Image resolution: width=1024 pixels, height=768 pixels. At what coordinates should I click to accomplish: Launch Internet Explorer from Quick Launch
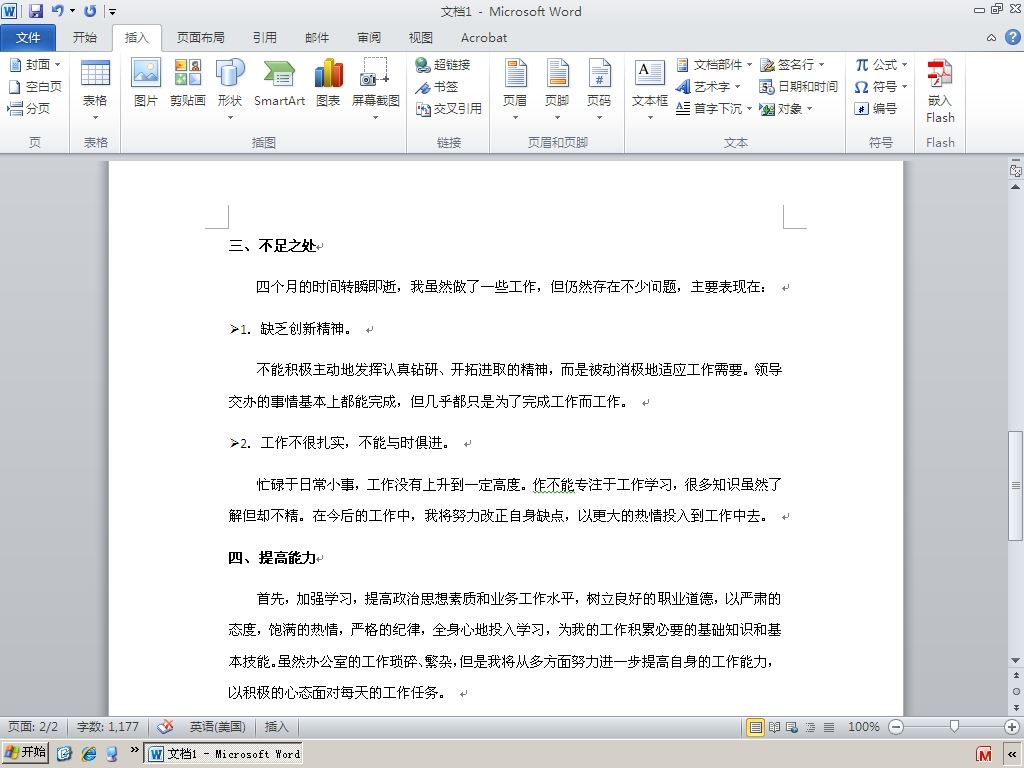tap(89, 754)
